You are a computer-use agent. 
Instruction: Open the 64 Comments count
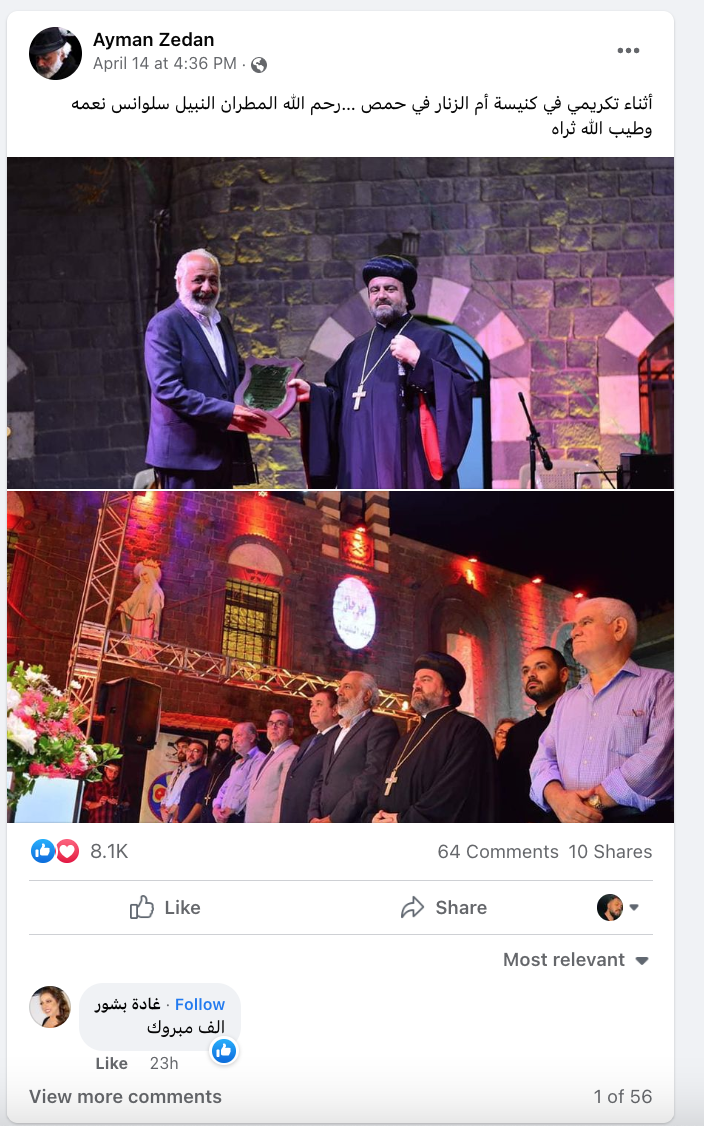pos(498,852)
